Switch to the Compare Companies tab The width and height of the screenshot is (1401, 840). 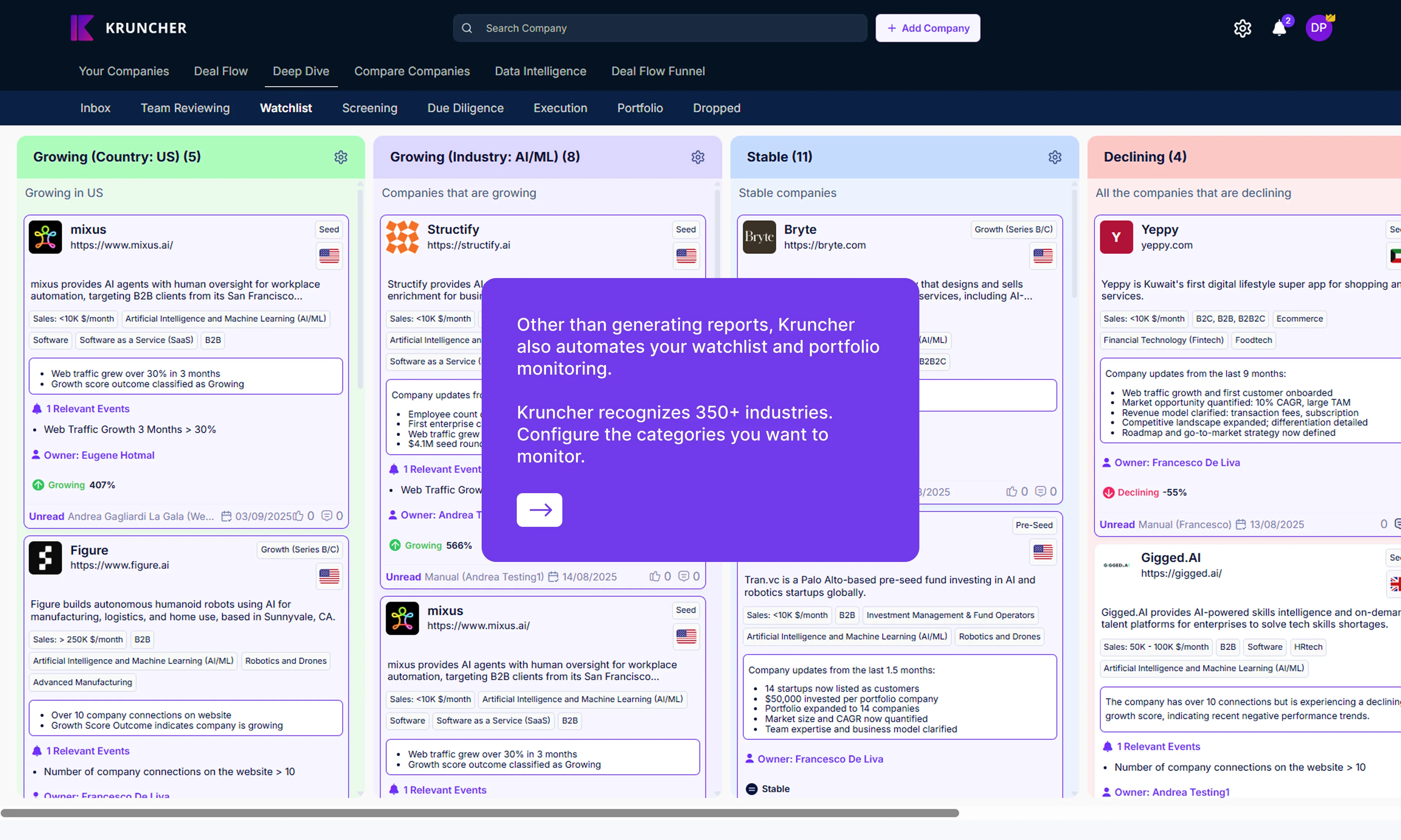[411, 71]
